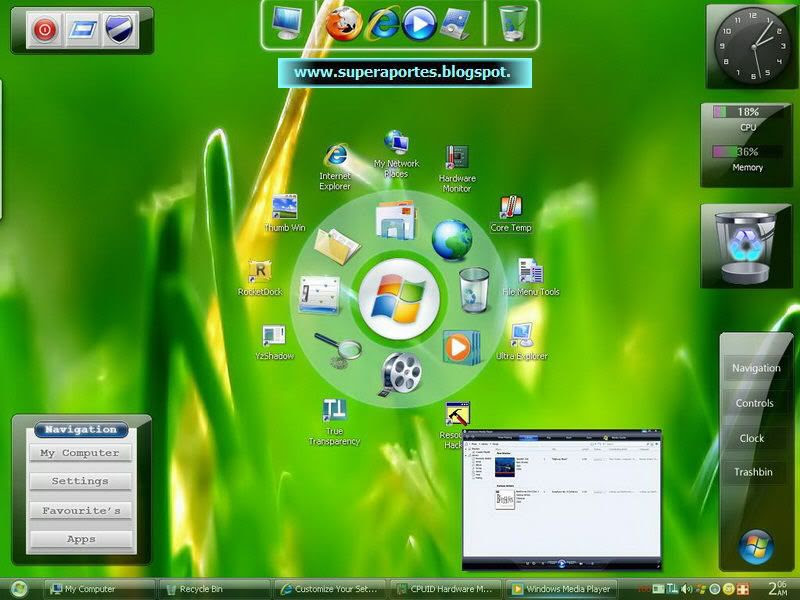This screenshot has width=800, height=600.
Task: Click the blue window icon beside the power button
Action: point(83,30)
